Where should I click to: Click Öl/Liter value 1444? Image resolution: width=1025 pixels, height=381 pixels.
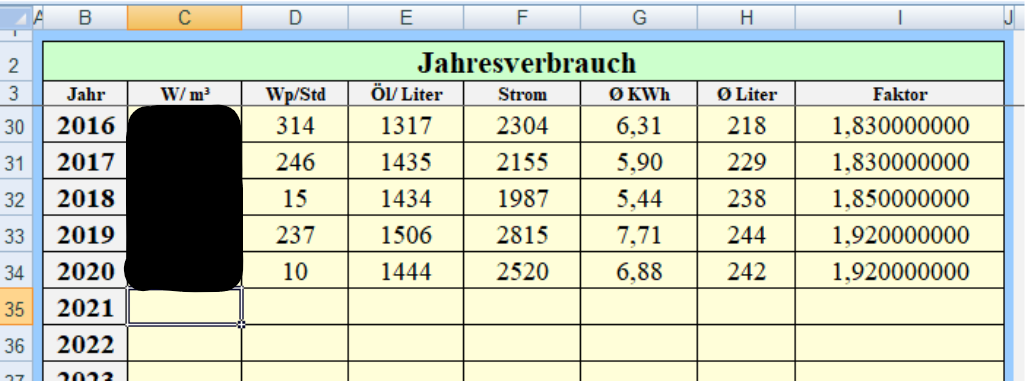(x=406, y=271)
